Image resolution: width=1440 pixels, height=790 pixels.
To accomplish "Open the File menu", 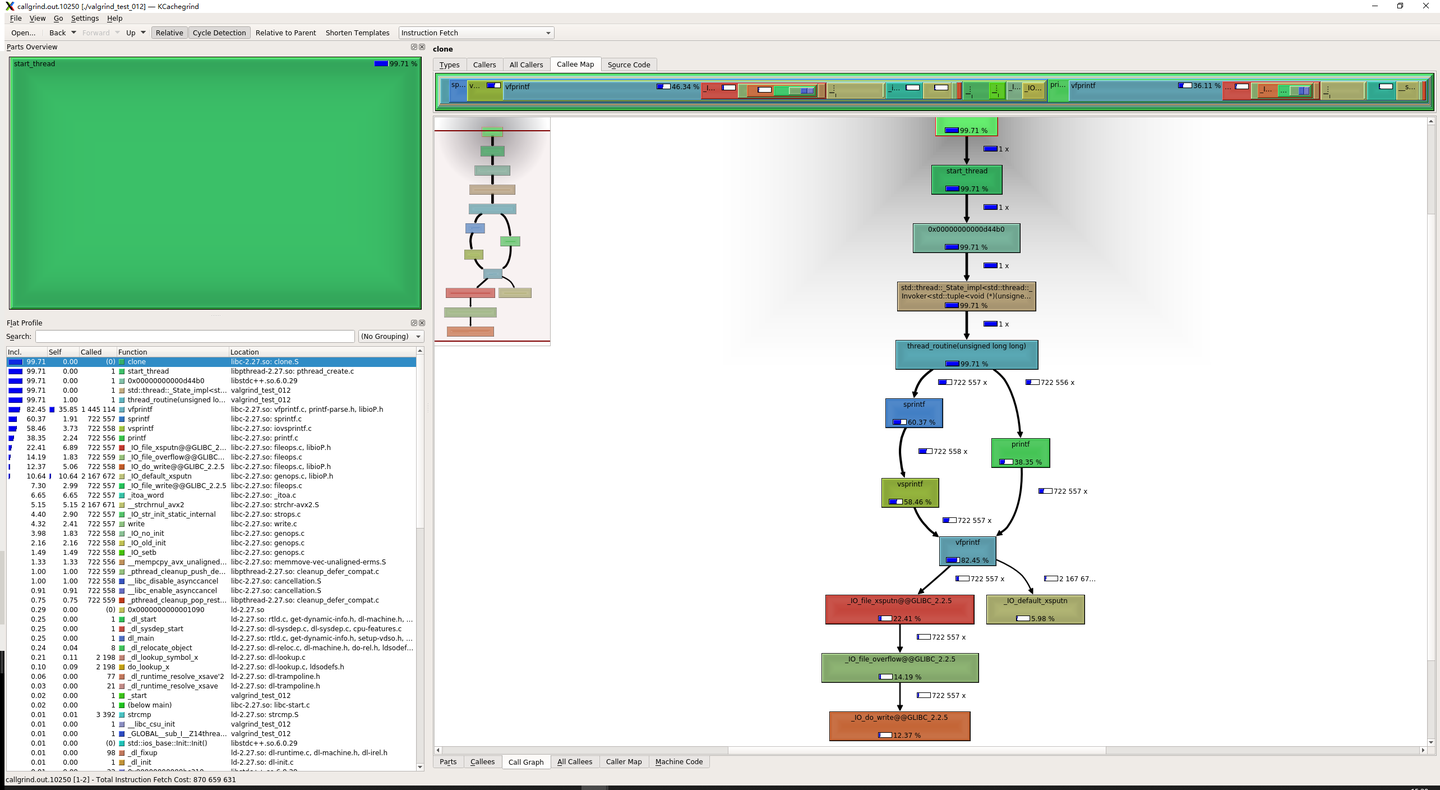I will 16,18.
